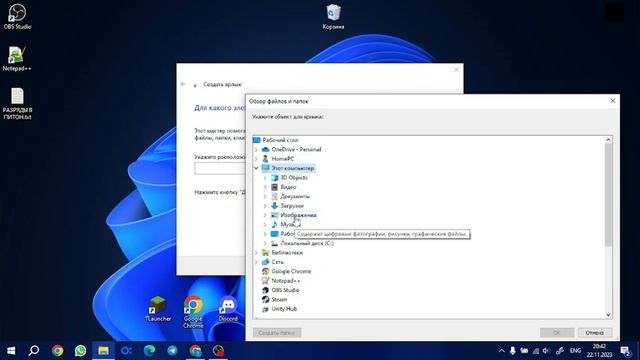Open volume control in system tray
Screen dimensions: 640x360
point(546,351)
